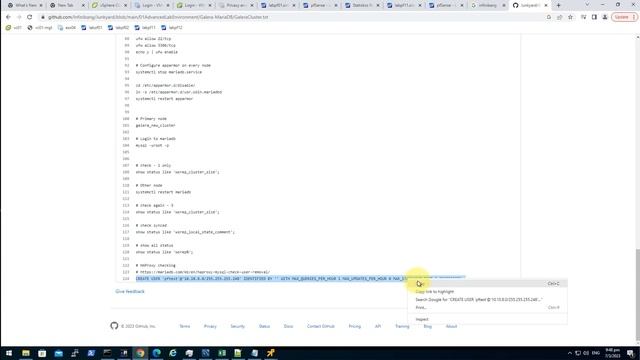Open the Pricing footer link
Viewport: 640px width, 360px height.
click(355, 326)
